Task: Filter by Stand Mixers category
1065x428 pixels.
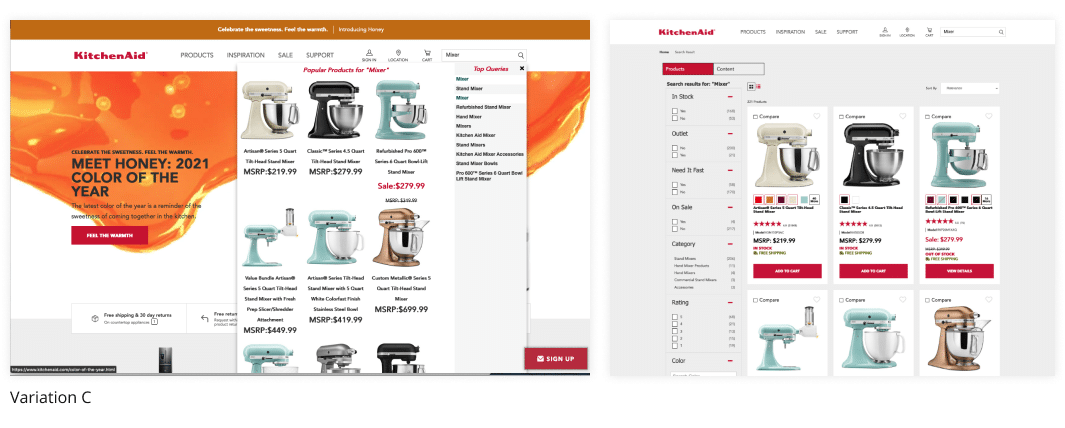Action: 685,260
